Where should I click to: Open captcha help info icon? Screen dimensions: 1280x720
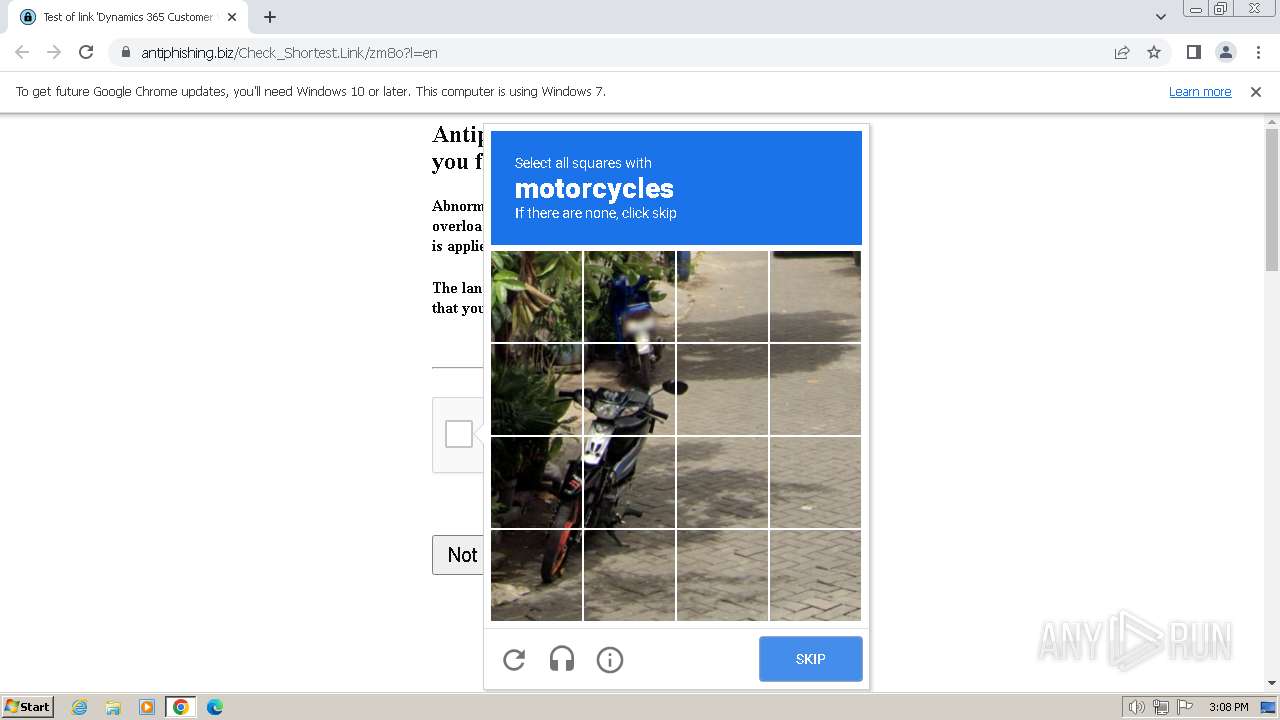(610, 659)
